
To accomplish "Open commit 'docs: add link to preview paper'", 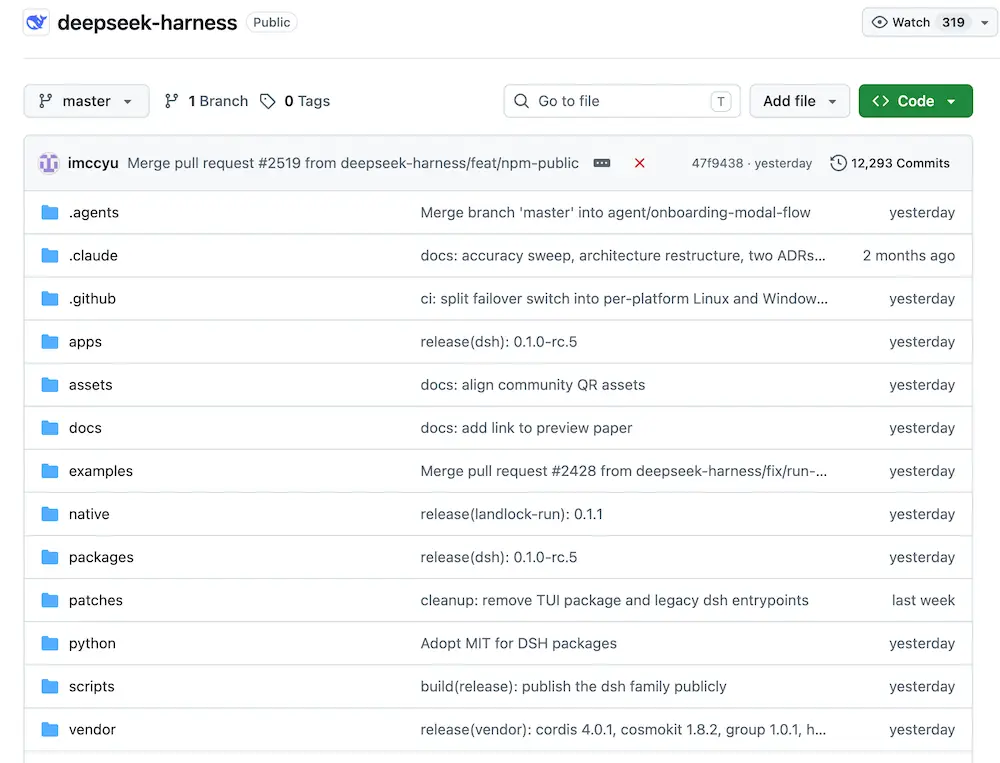I will tap(526, 428).
